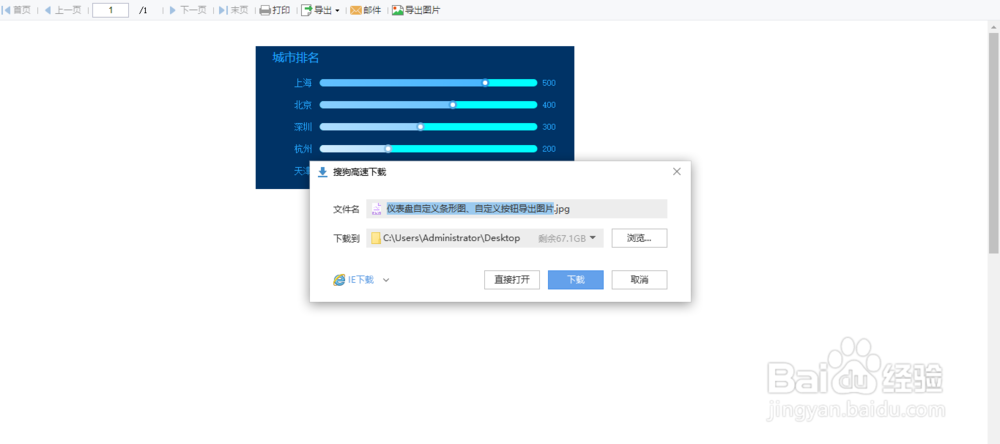Click the value 300 next to Shenzhen
The height and width of the screenshot is (444, 1000).
(x=549, y=127)
